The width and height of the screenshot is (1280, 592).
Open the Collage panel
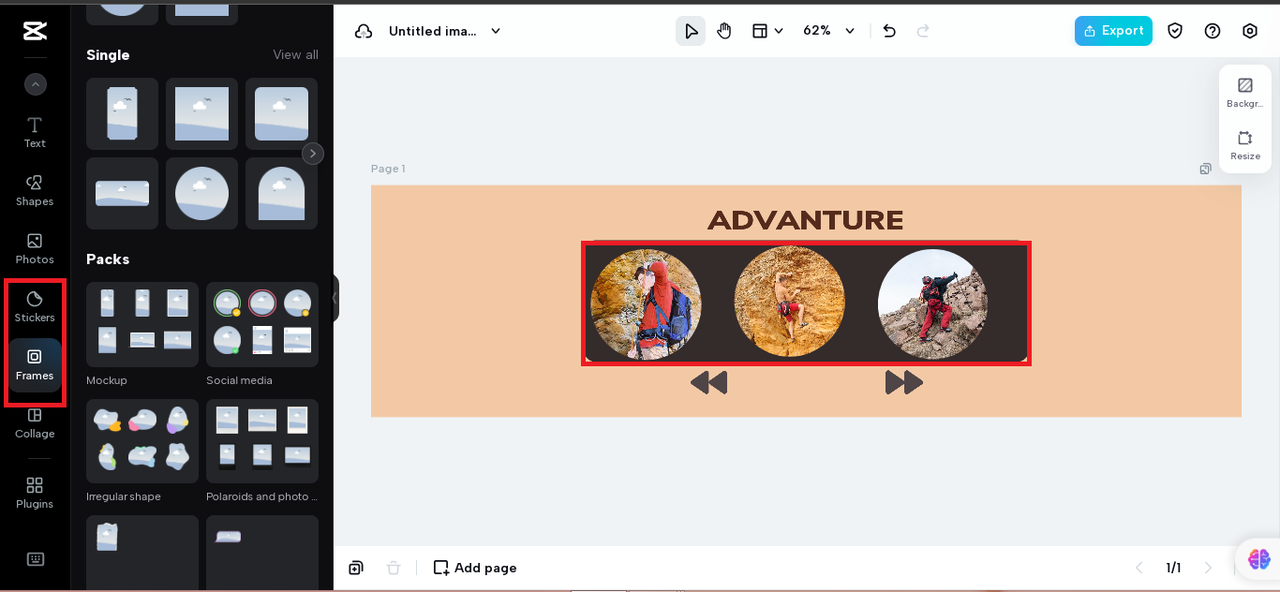[35, 423]
